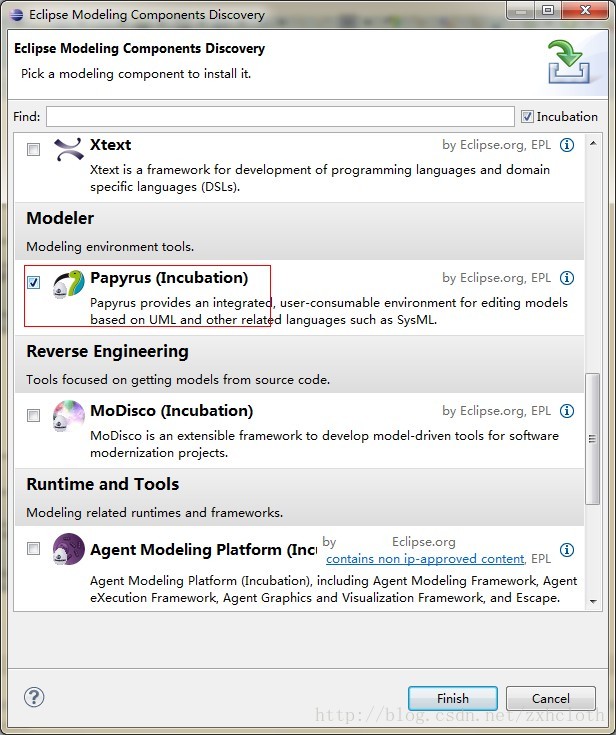This screenshot has width=616, height=735.
Task: Click 'Pick a modeling component' subtitle
Action: (136, 74)
